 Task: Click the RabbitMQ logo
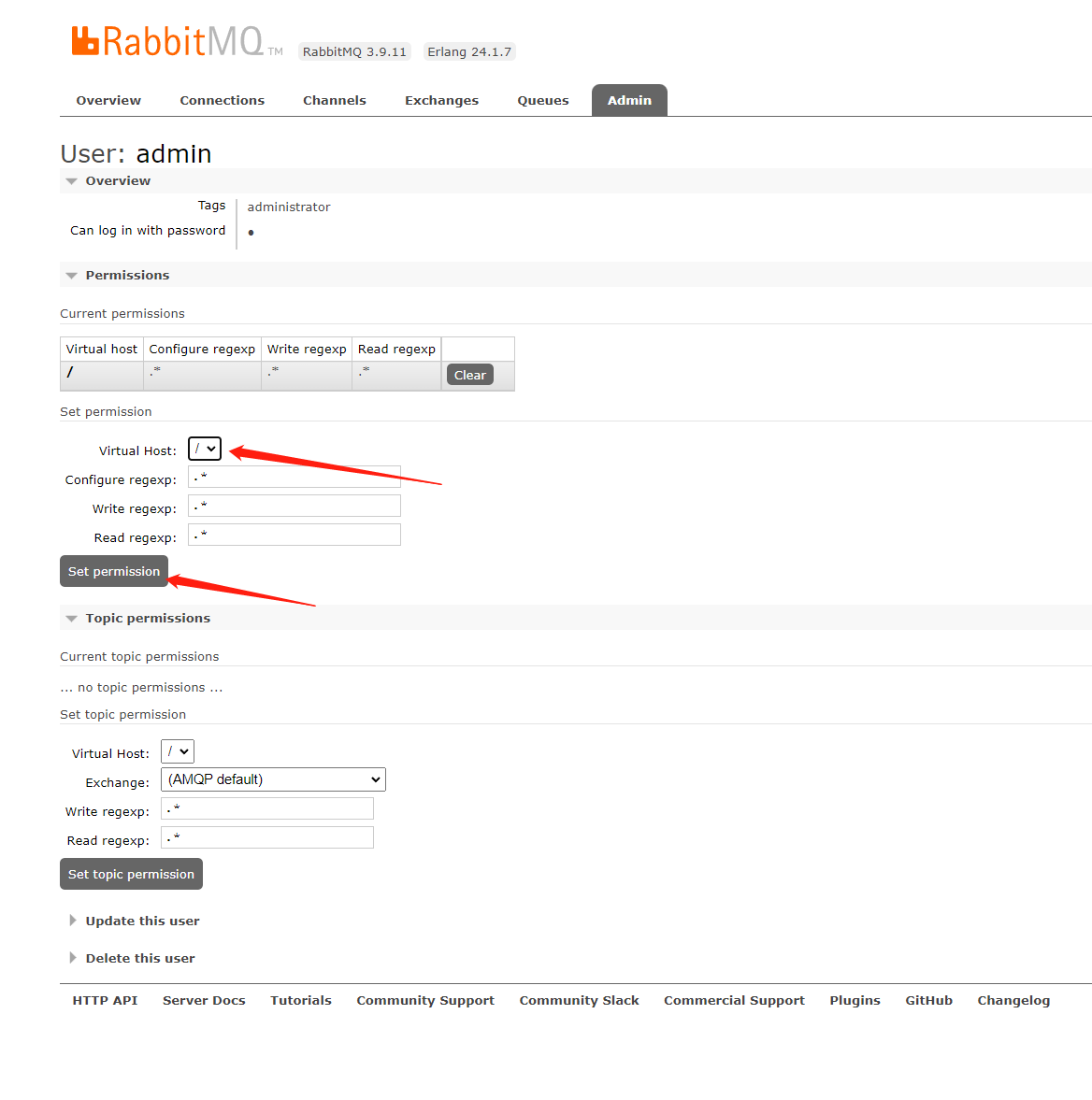[x=177, y=41]
